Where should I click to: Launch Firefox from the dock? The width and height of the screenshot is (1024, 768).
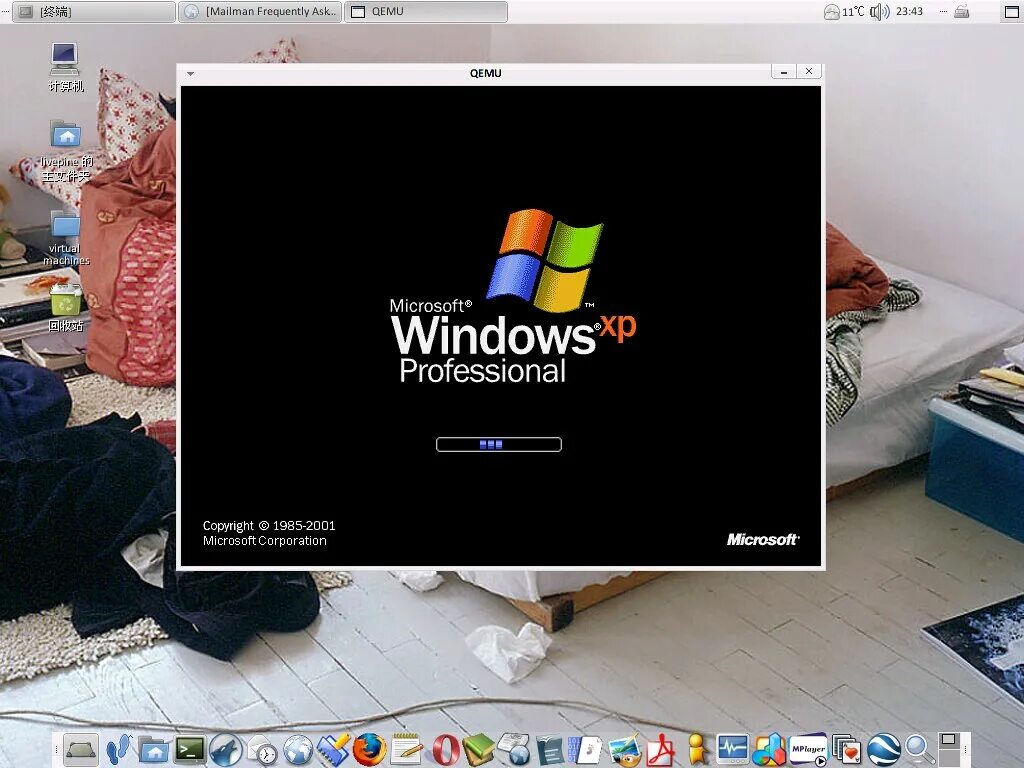tap(369, 750)
